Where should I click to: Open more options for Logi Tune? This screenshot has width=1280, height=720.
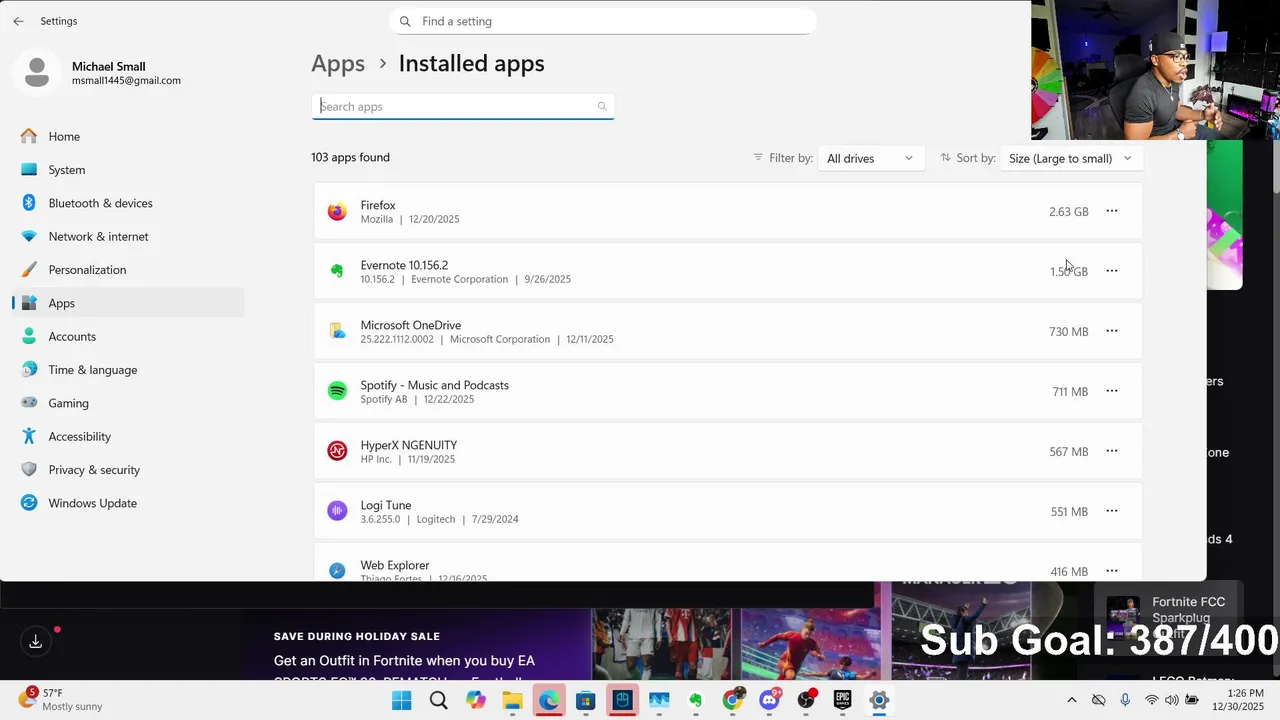click(1112, 511)
